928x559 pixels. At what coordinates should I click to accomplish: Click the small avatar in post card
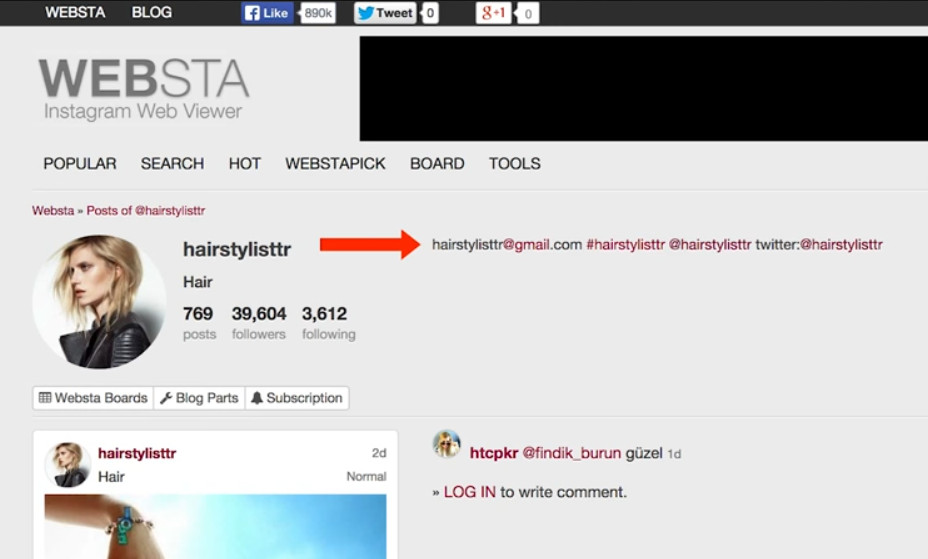tap(67, 464)
